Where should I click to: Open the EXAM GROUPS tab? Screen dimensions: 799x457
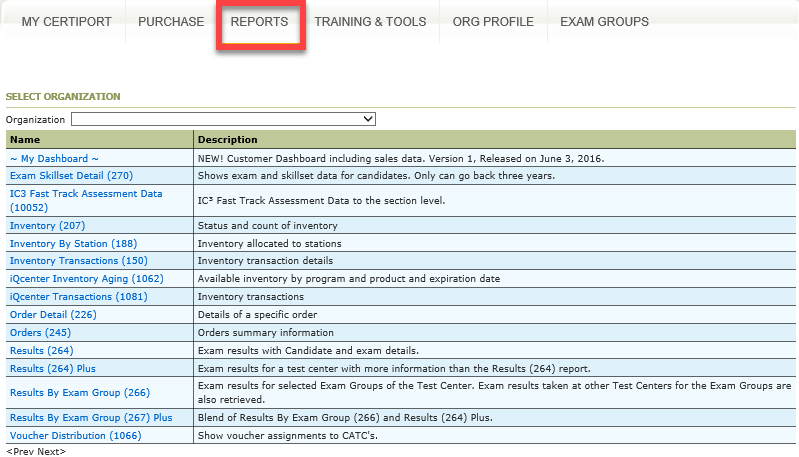tap(604, 22)
